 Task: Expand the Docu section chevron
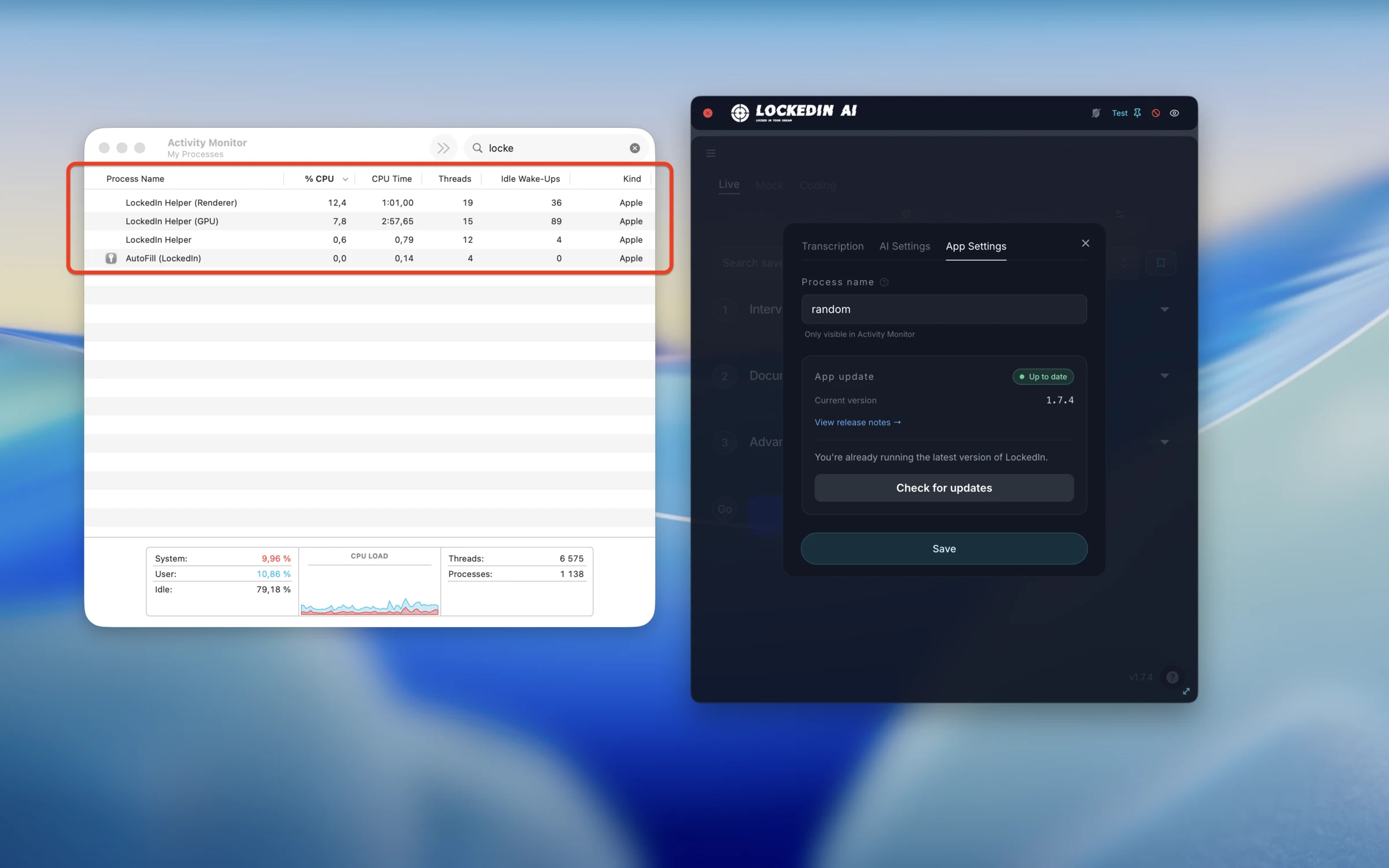pos(1164,376)
